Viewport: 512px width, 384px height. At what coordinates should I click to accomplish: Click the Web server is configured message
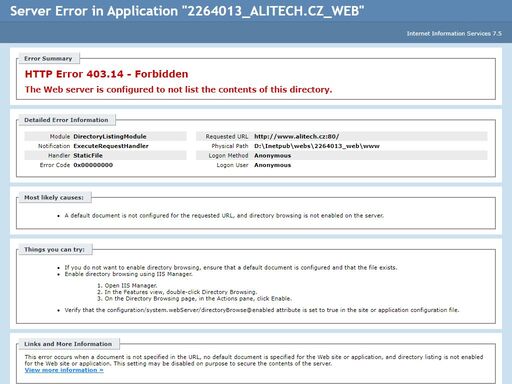coord(178,89)
